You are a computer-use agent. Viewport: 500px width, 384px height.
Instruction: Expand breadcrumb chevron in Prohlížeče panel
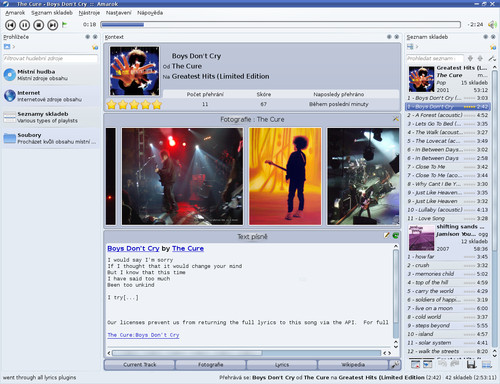14,47
